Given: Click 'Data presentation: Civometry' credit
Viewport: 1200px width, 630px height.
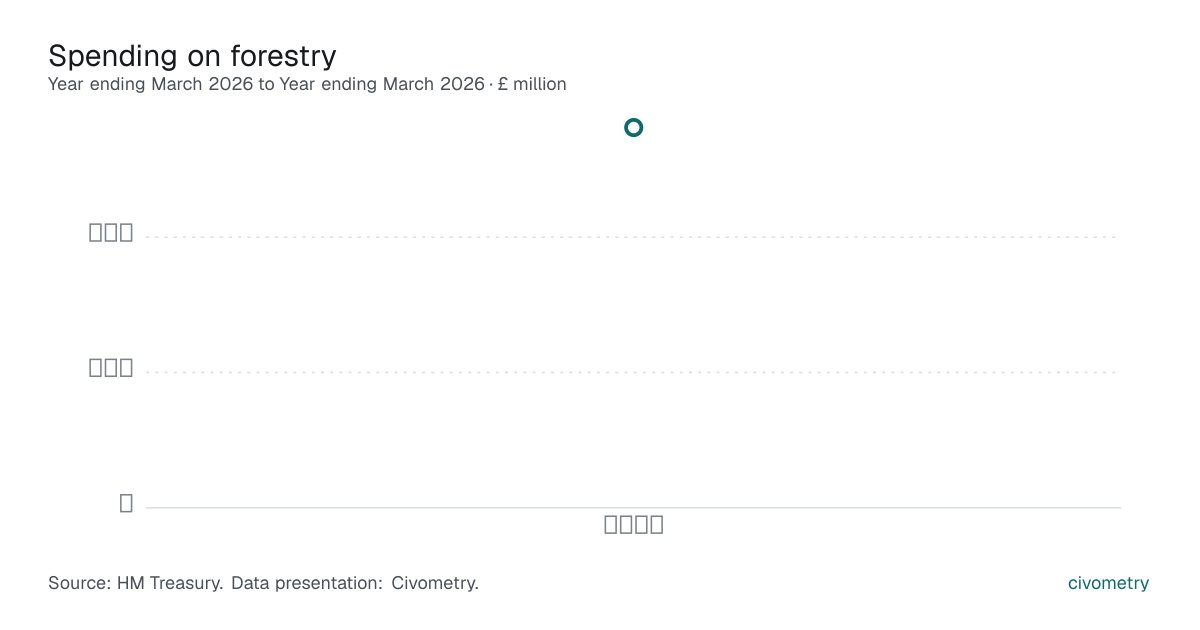Looking at the screenshot, I should tap(355, 583).
